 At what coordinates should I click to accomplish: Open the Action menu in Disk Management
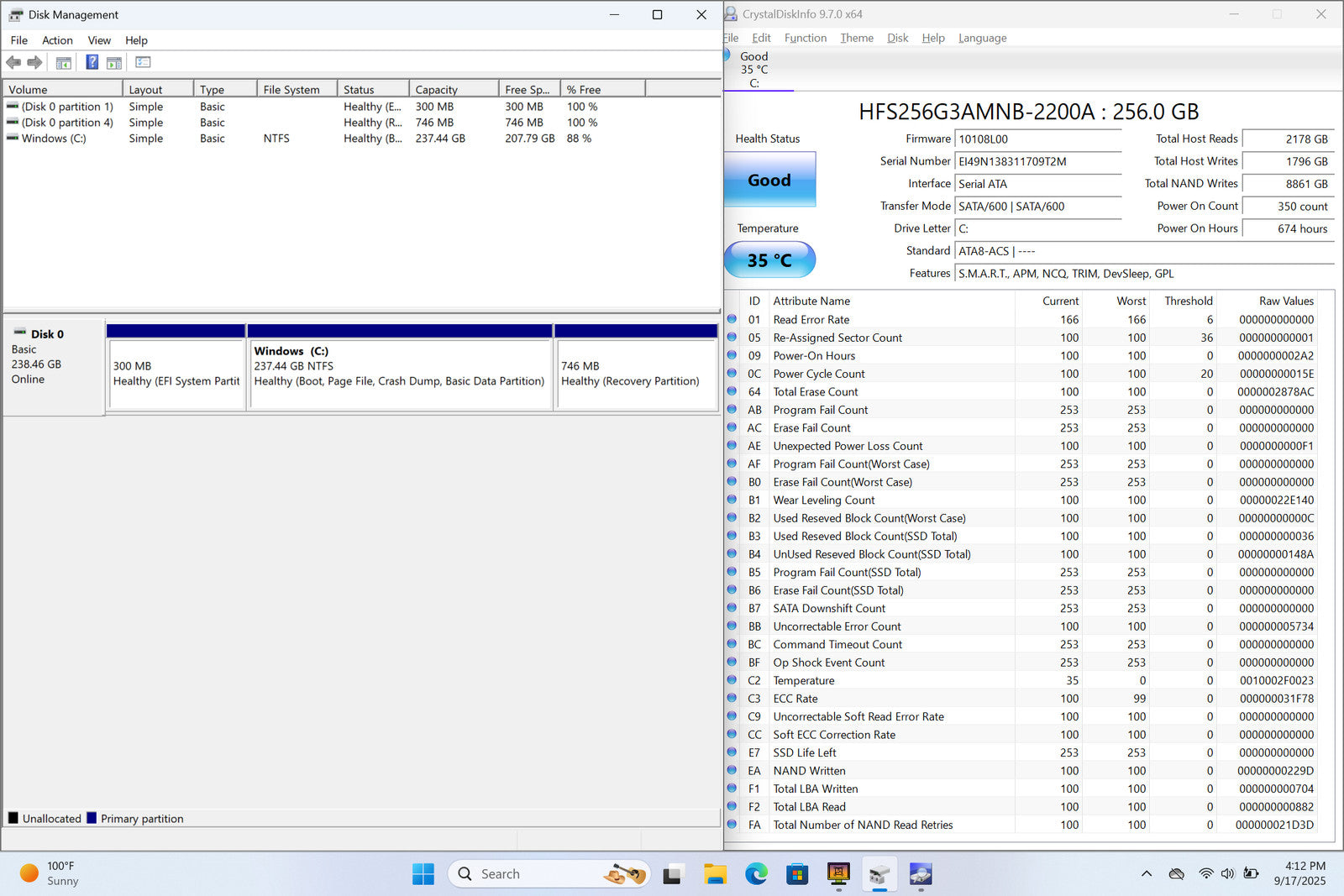pos(57,40)
